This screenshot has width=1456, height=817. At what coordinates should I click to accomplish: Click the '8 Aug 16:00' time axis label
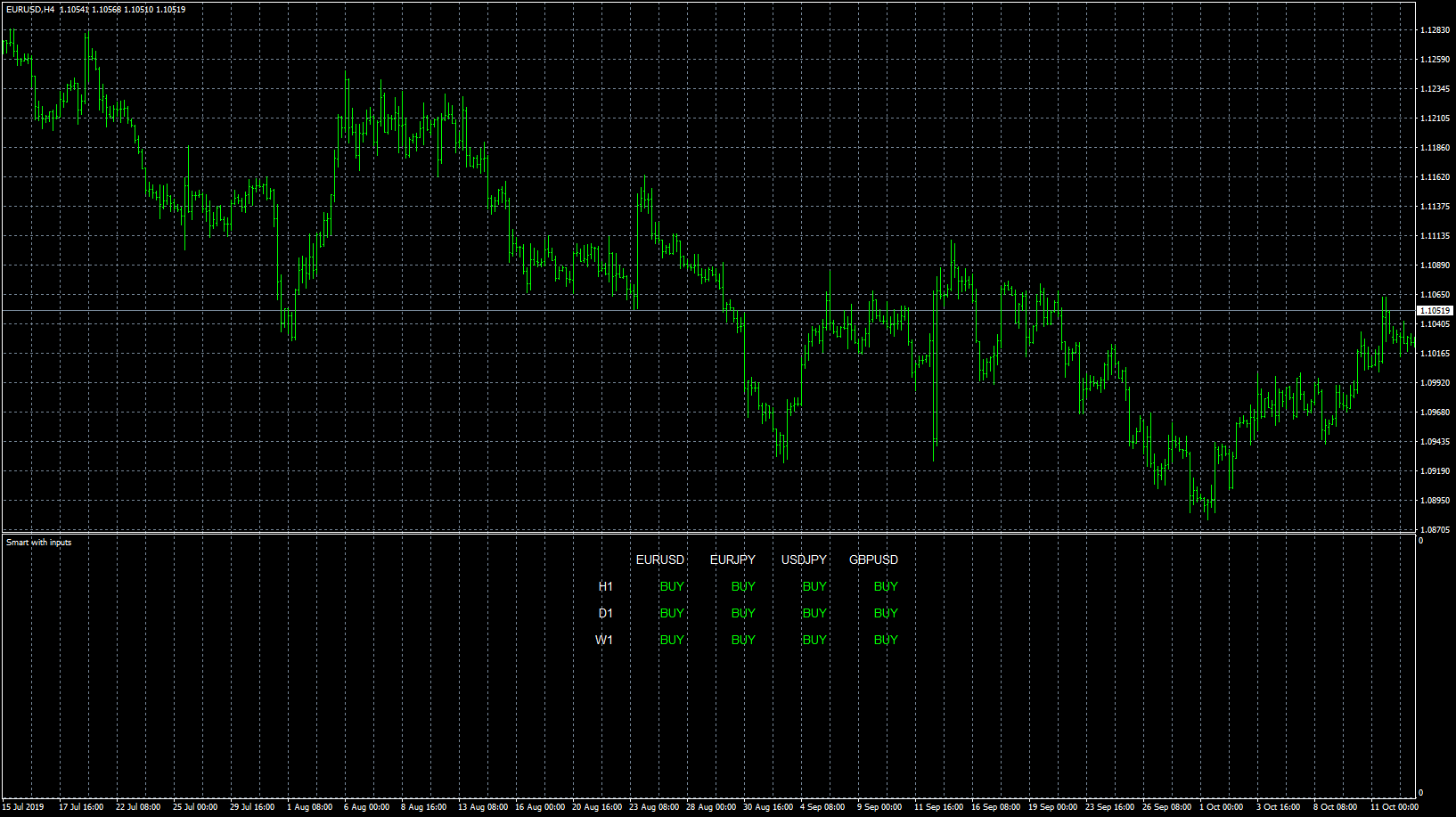[x=424, y=807]
